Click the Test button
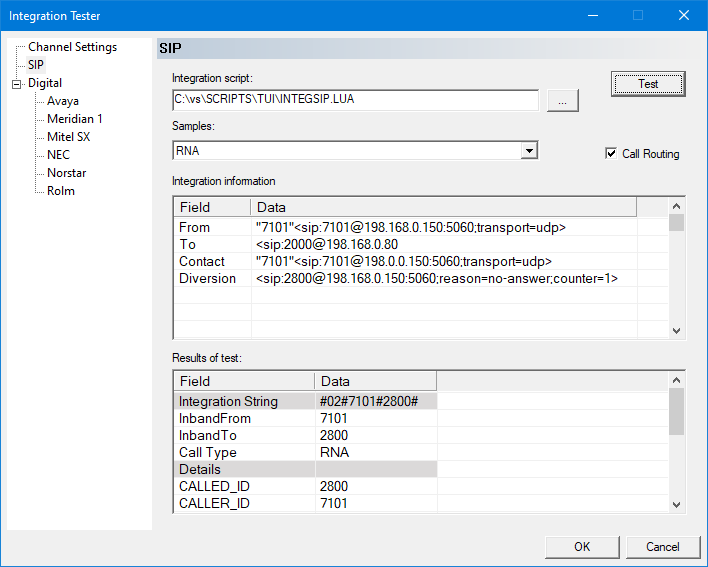 648,84
